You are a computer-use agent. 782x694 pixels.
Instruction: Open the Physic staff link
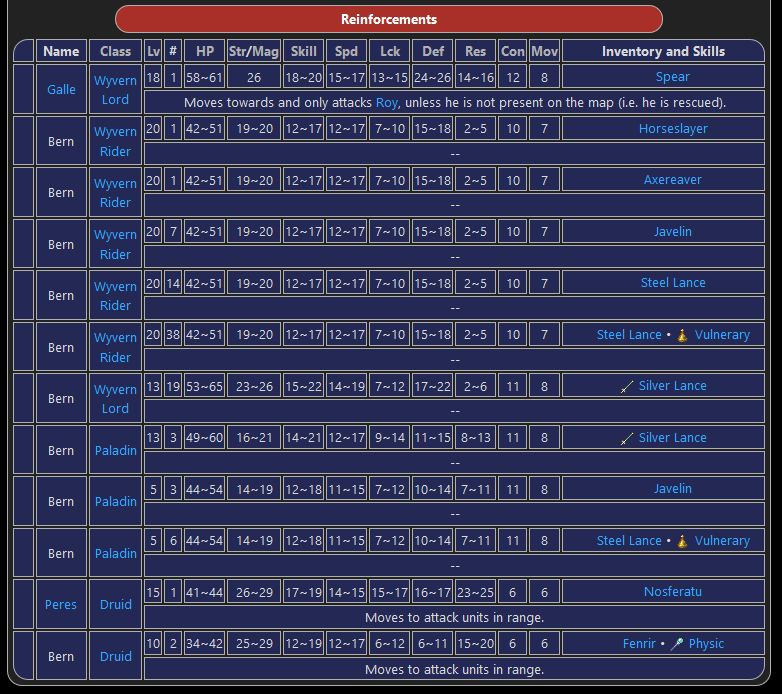pyautogui.click(x=706, y=644)
